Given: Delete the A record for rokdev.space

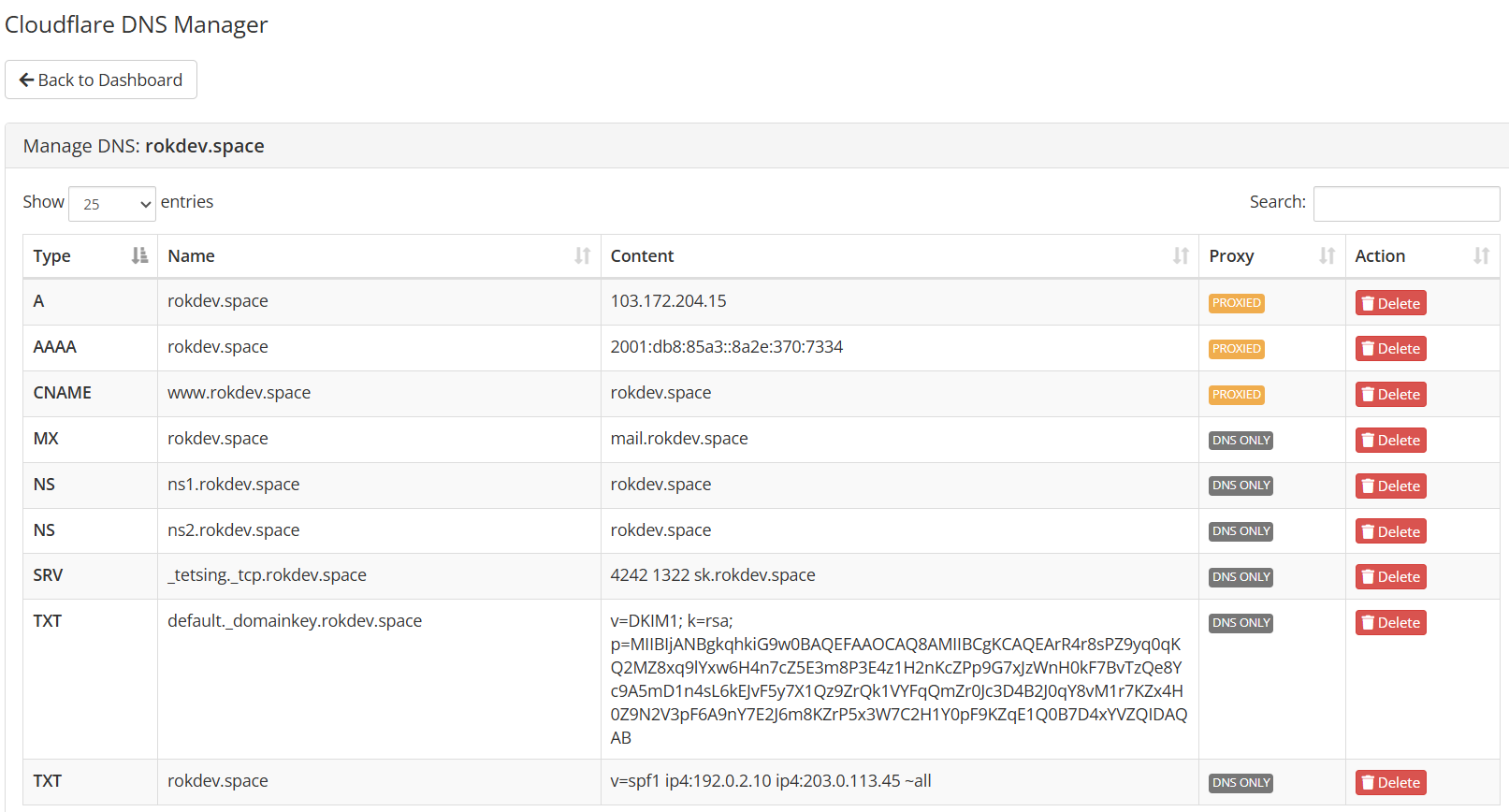Looking at the screenshot, I should pyautogui.click(x=1390, y=303).
